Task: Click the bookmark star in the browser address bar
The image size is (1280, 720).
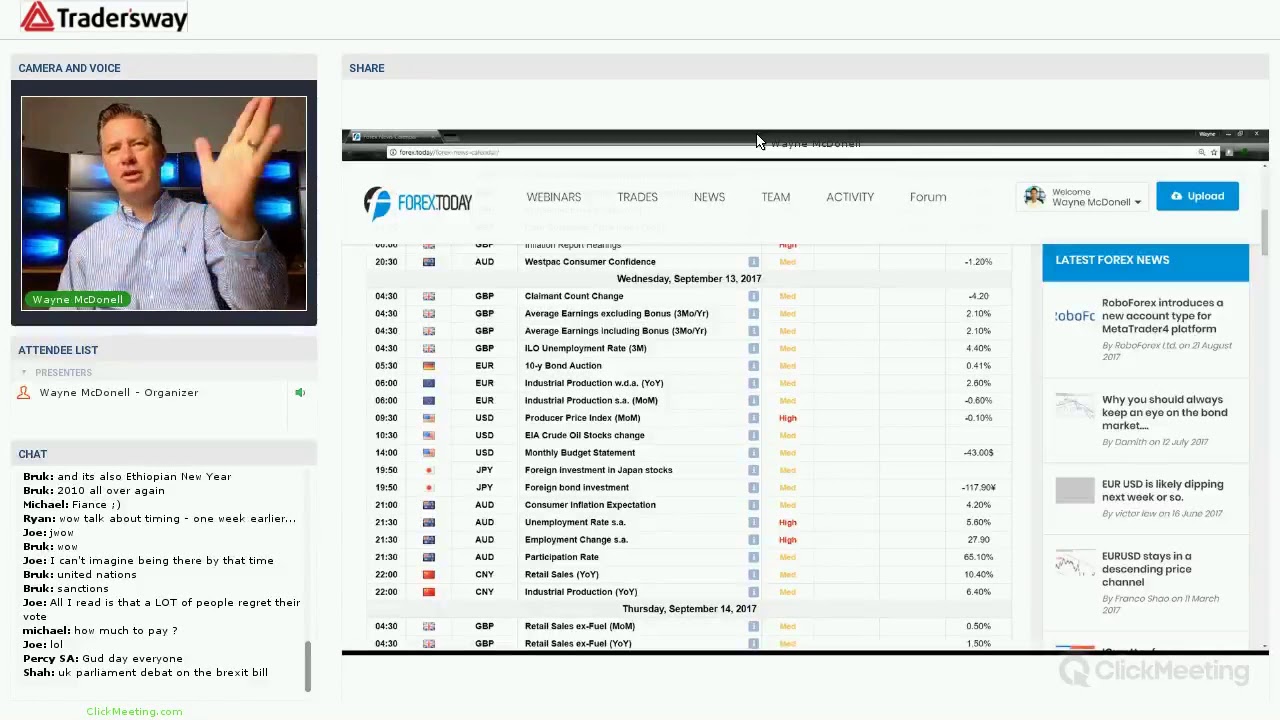Action: 1214,152
